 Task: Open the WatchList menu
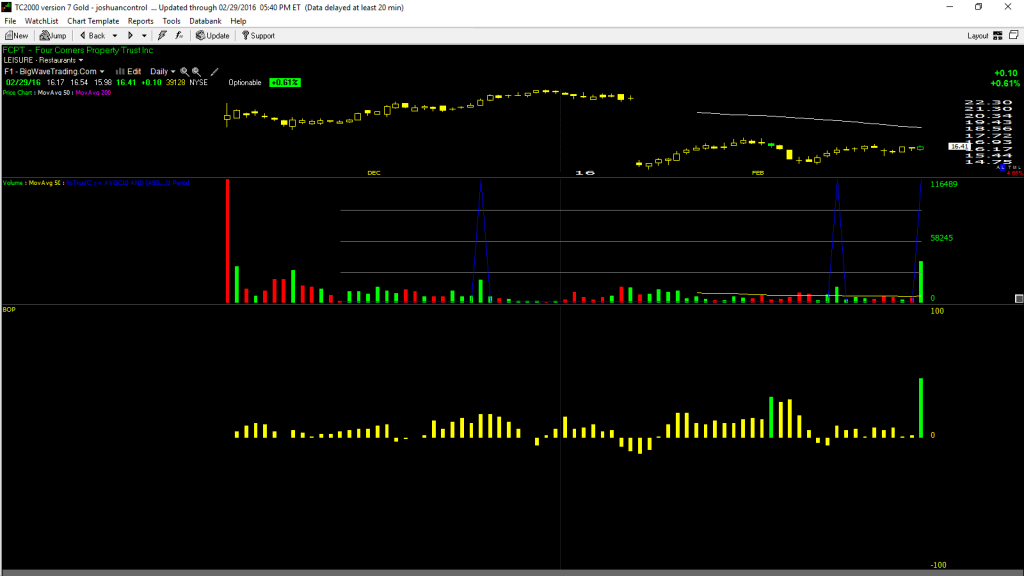(x=41, y=21)
